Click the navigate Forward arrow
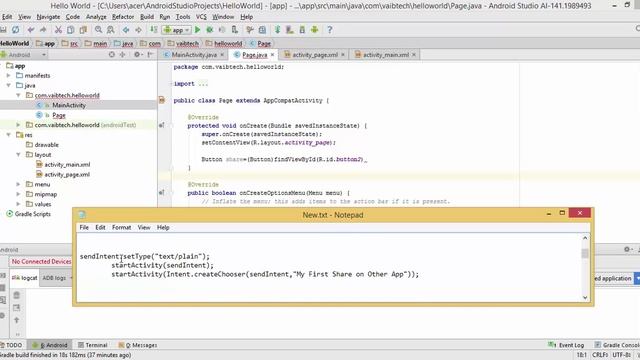 tap(138, 30)
